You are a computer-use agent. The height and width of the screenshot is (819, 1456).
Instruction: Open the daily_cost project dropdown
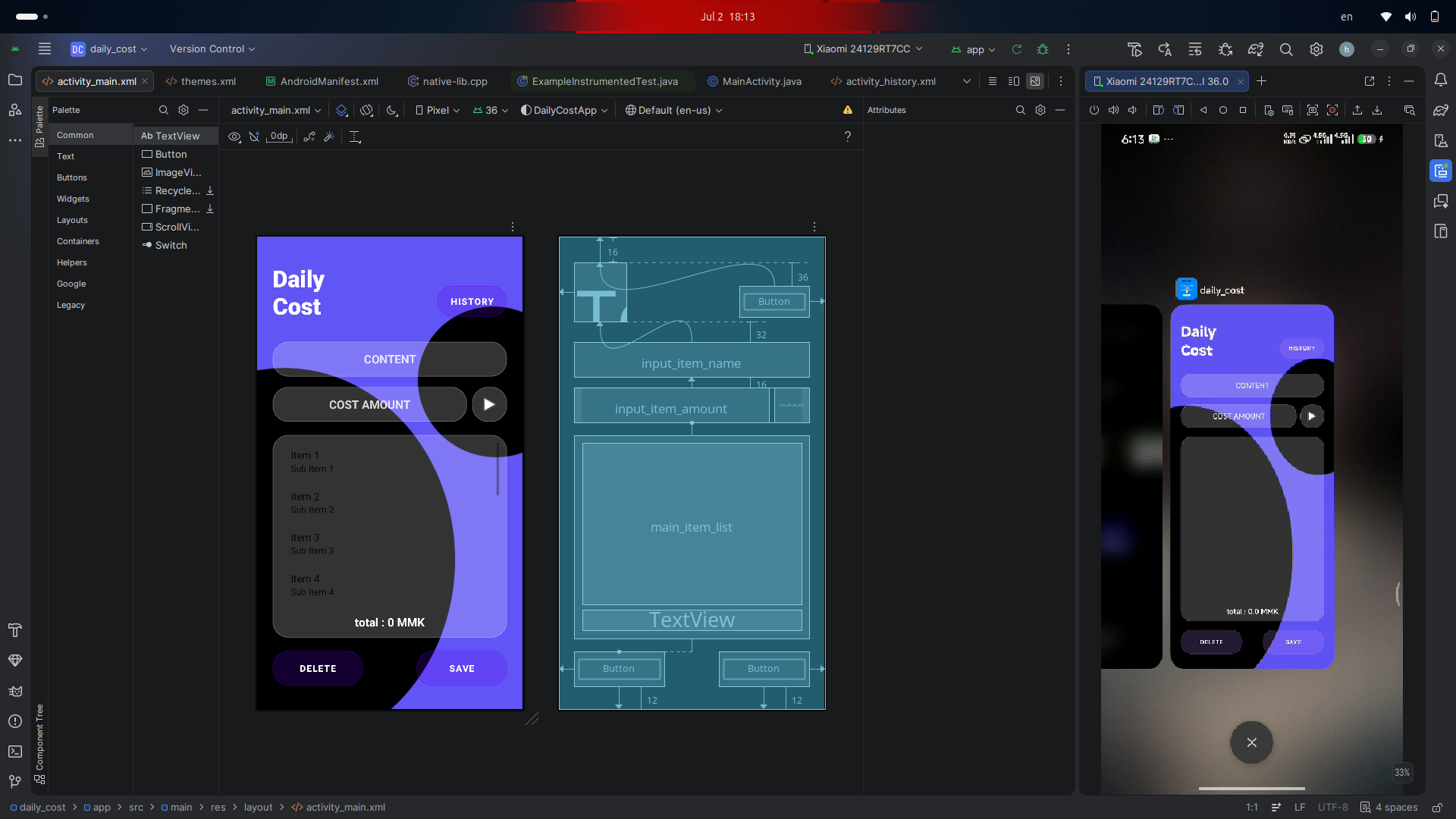click(x=109, y=49)
